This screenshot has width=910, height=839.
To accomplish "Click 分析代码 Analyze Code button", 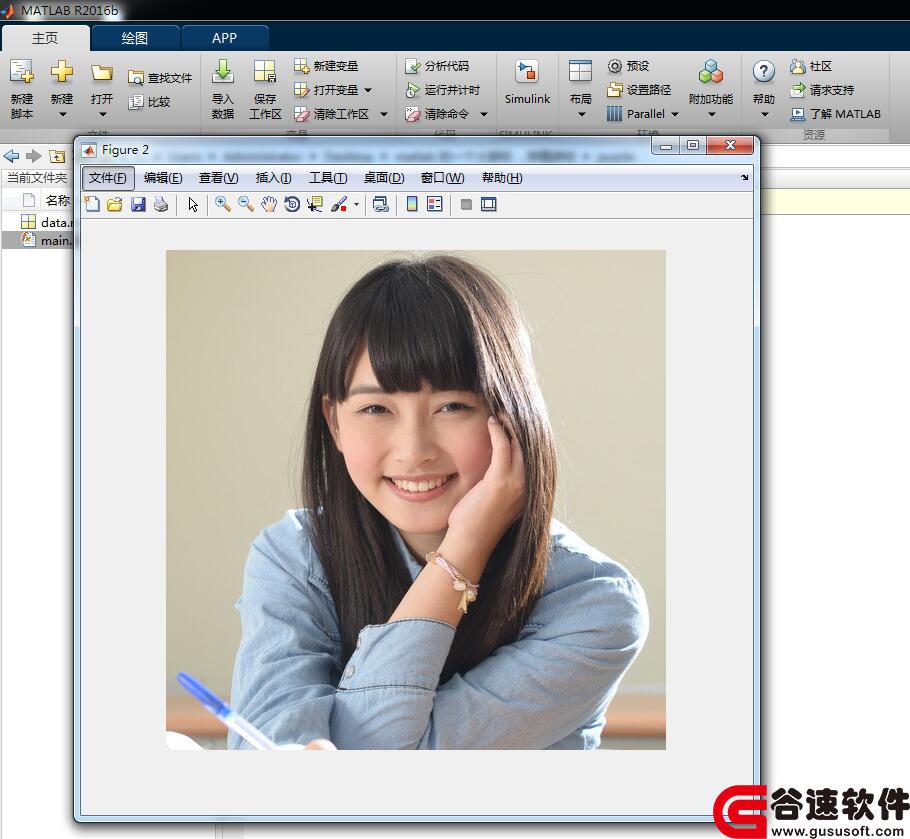I will click(x=437, y=66).
